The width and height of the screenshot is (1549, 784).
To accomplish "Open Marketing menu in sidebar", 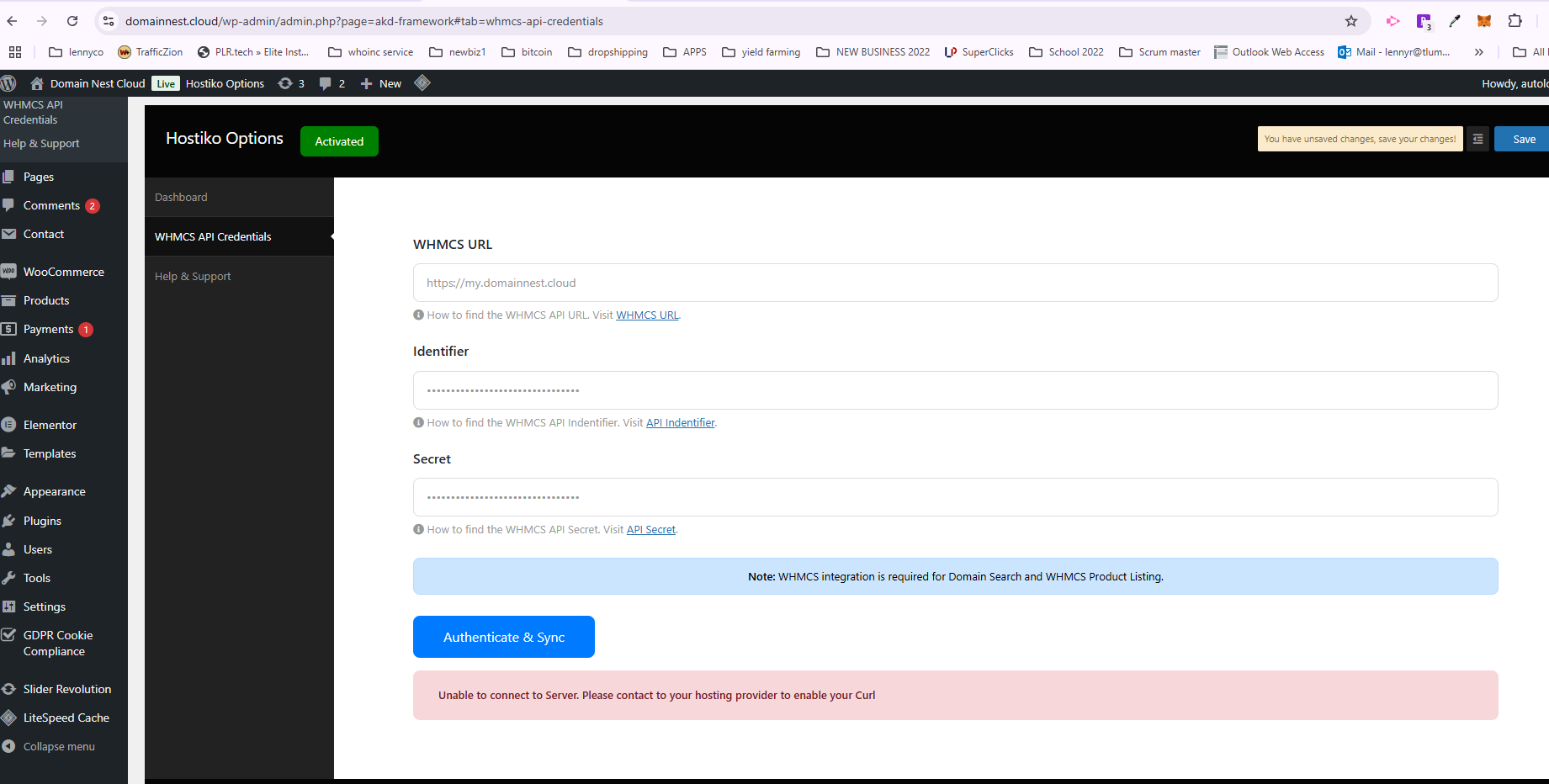I will pos(50,387).
